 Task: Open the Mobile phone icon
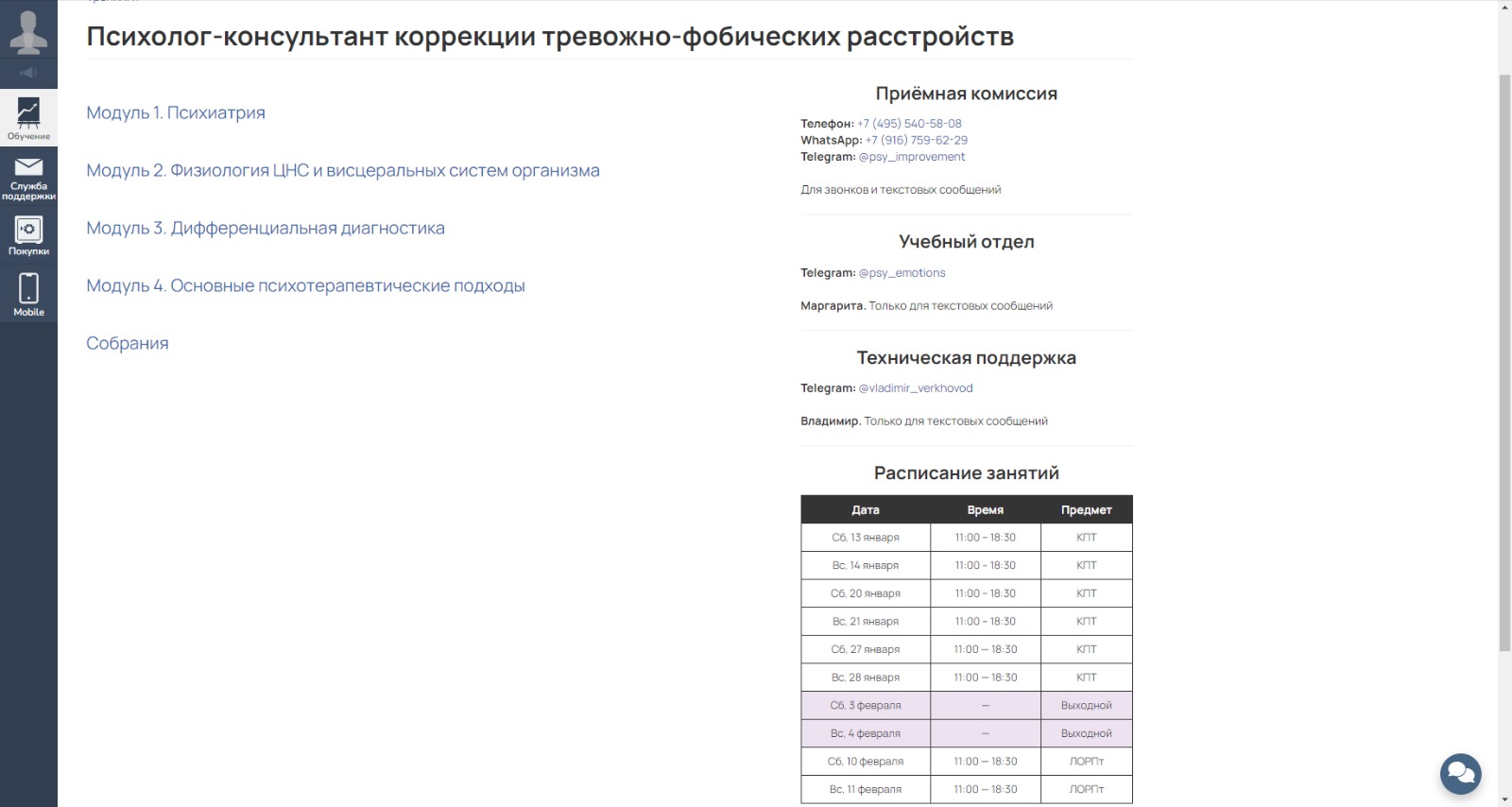pos(28,294)
